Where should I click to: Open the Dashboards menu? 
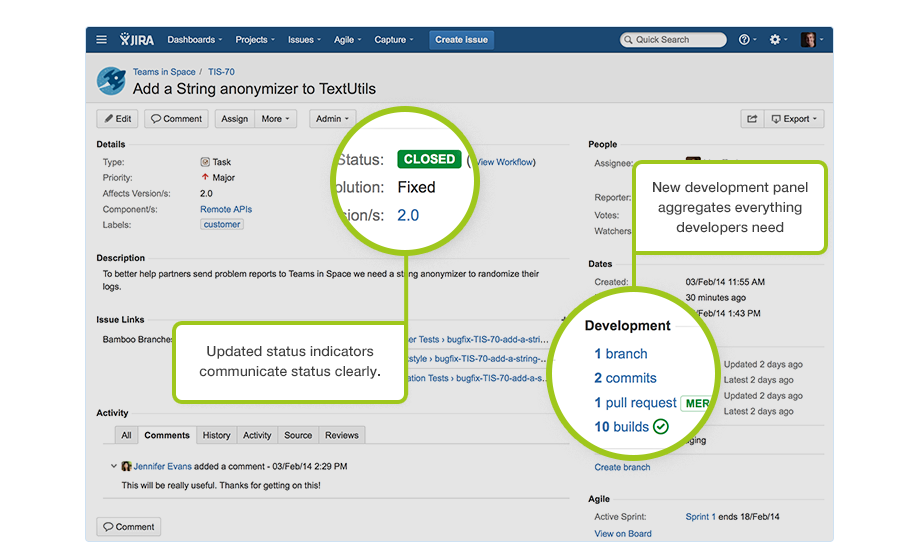coord(195,40)
